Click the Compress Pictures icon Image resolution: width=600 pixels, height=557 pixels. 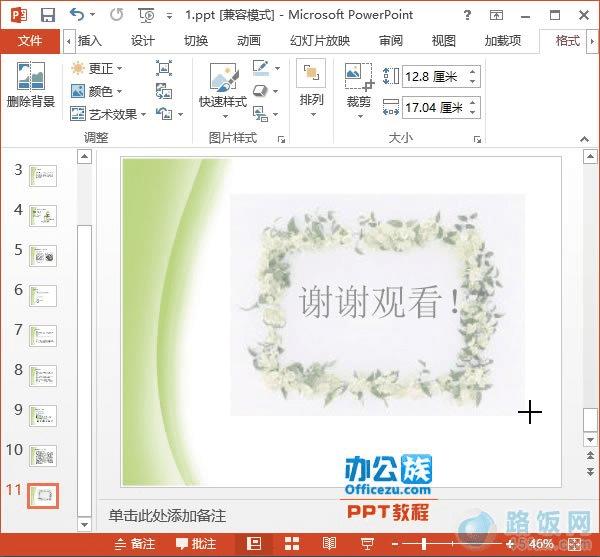(x=164, y=68)
